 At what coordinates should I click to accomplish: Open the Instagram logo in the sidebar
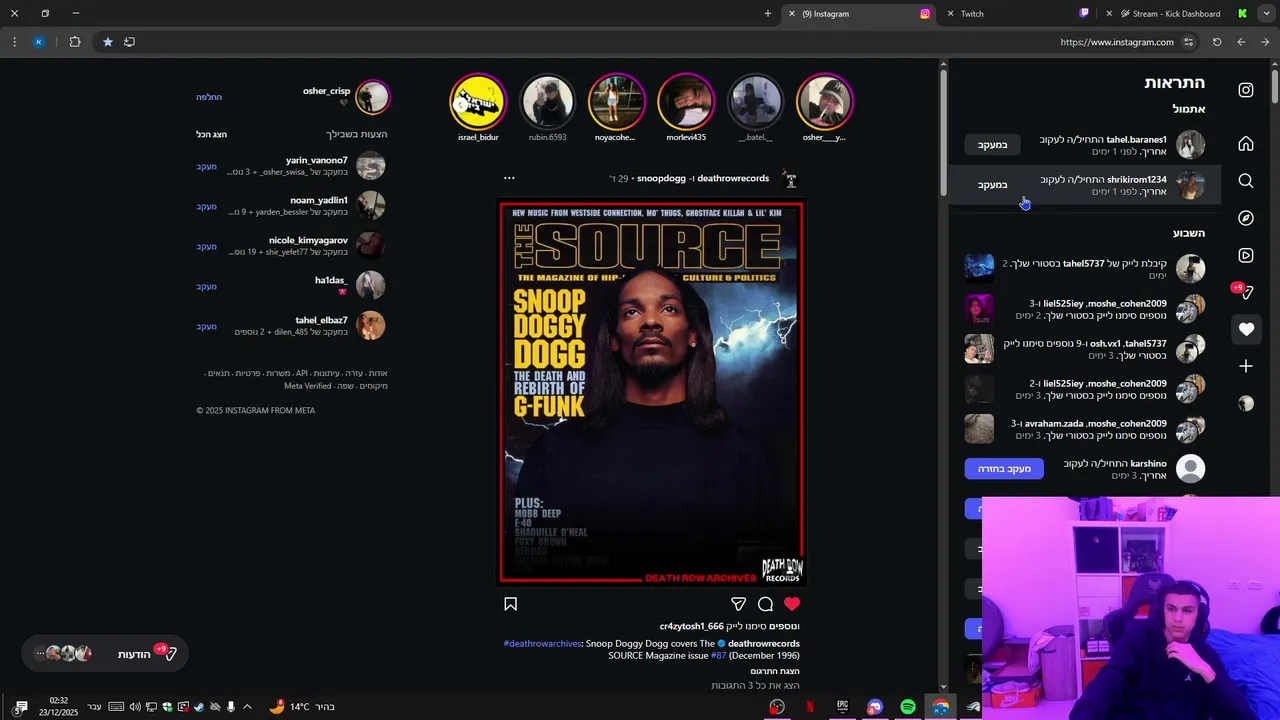[x=1246, y=90]
